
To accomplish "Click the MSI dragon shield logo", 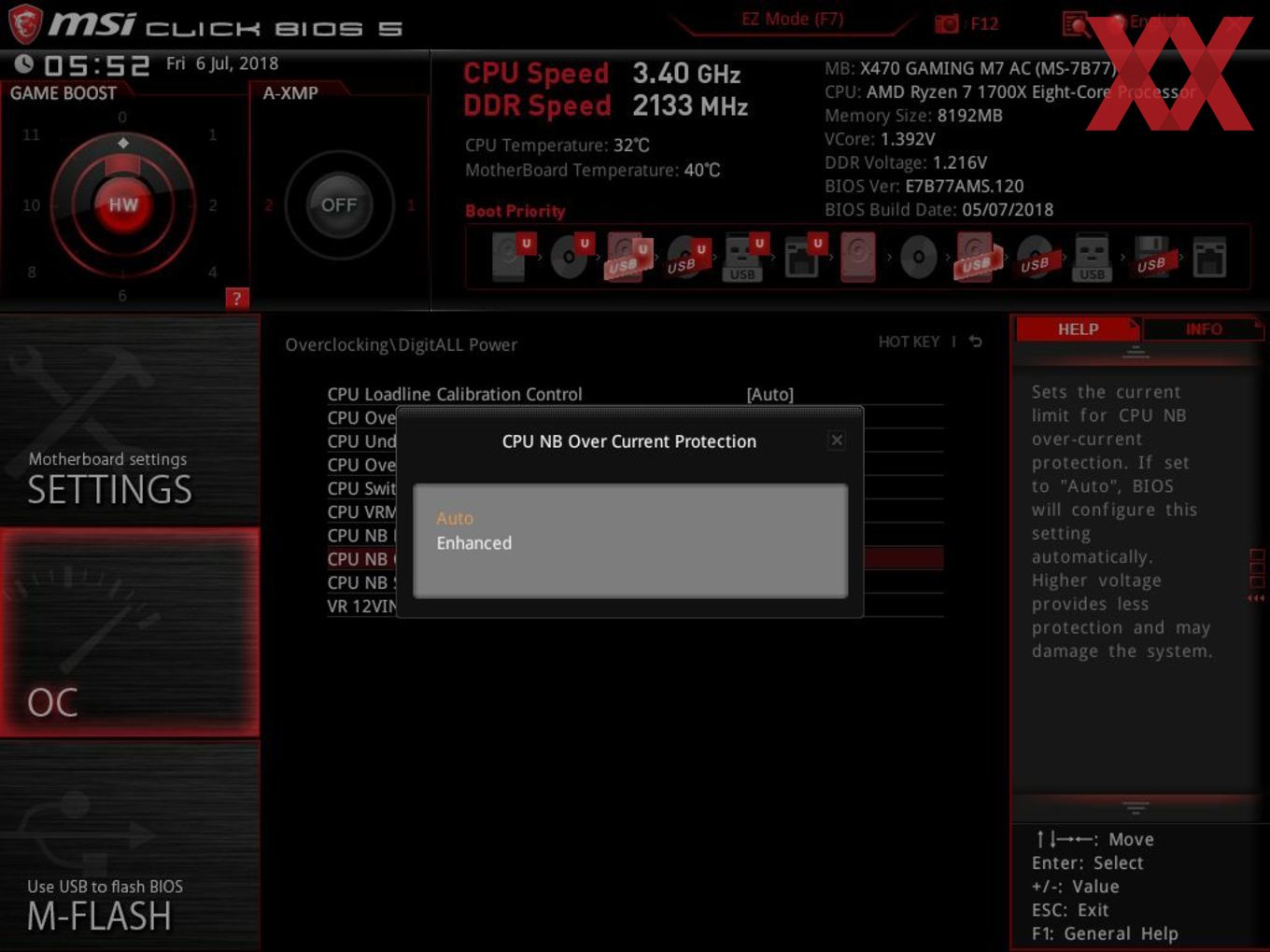I will [25, 23].
